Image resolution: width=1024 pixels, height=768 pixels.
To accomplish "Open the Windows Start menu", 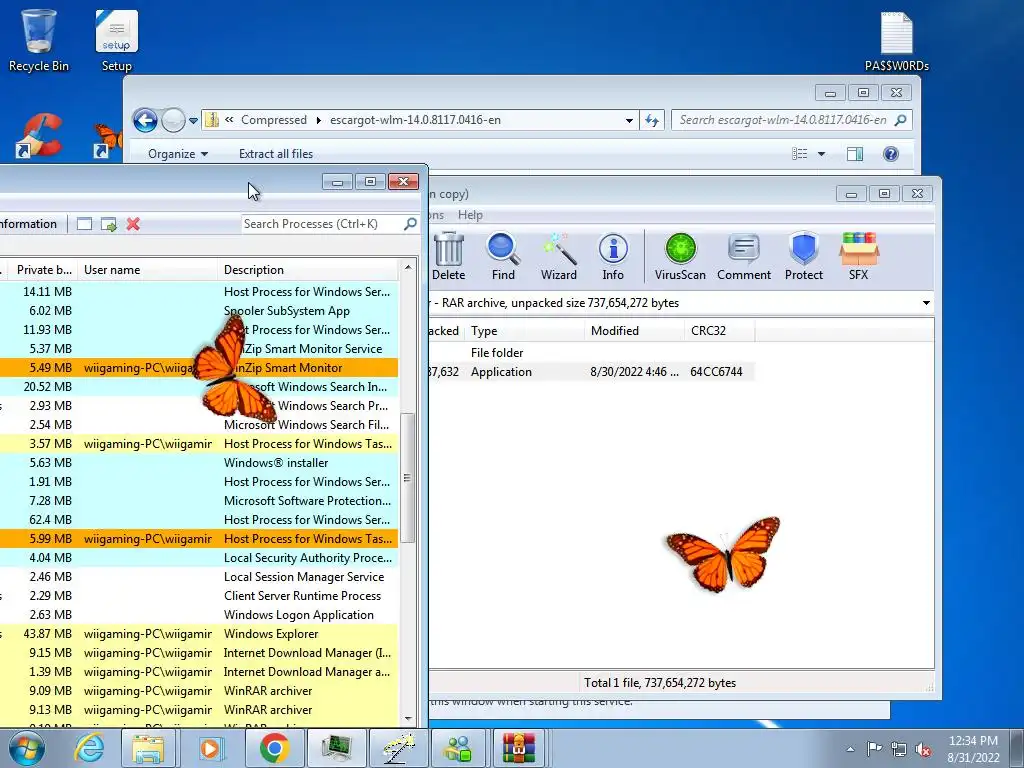I will pyautogui.click(x=27, y=748).
